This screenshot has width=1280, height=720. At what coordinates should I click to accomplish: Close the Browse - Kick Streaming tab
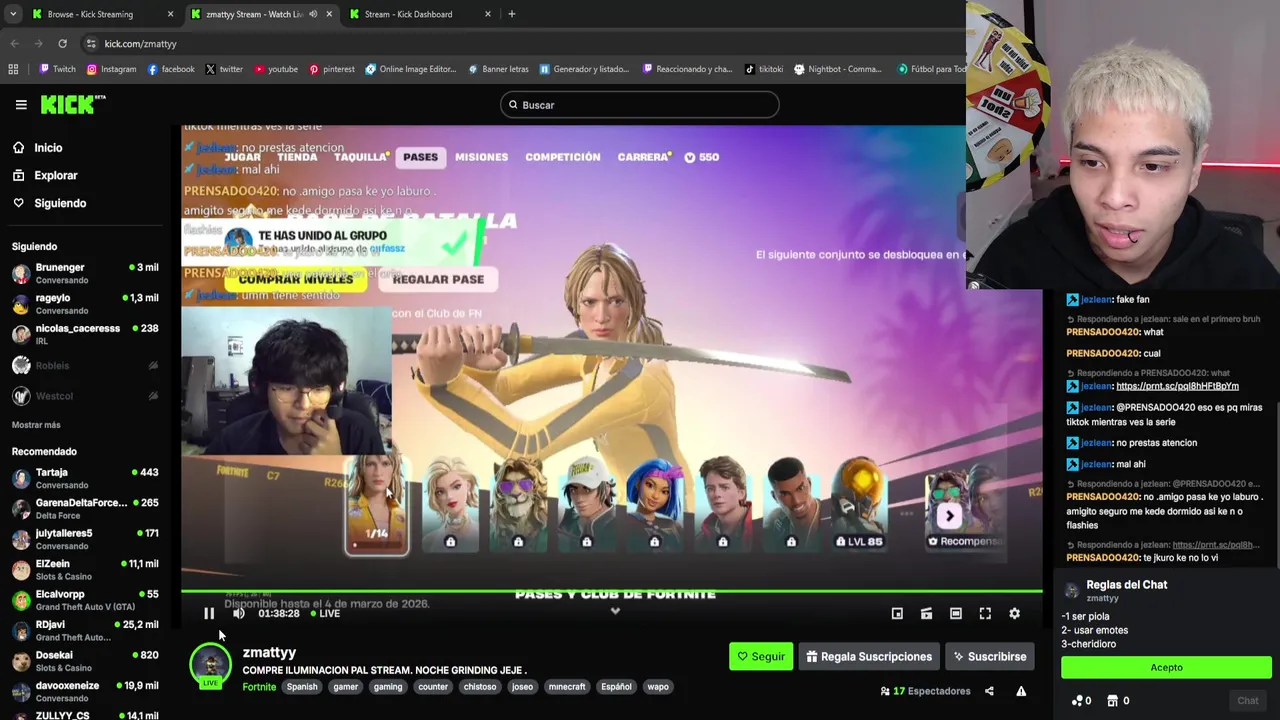pyautogui.click(x=170, y=14)
